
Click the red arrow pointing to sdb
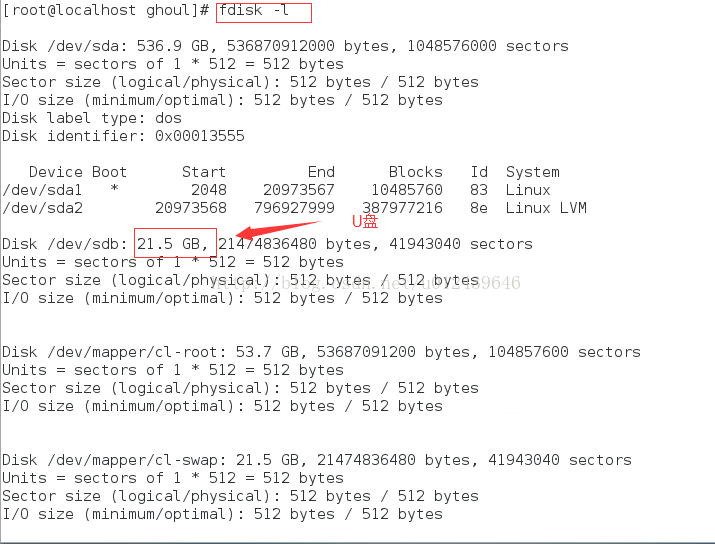tap(279, 230)
